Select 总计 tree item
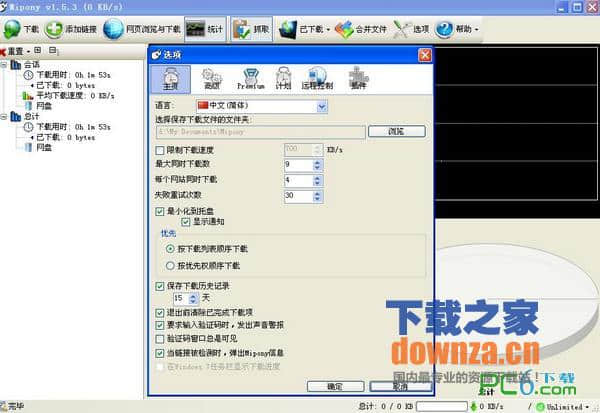 pos(32,116)
